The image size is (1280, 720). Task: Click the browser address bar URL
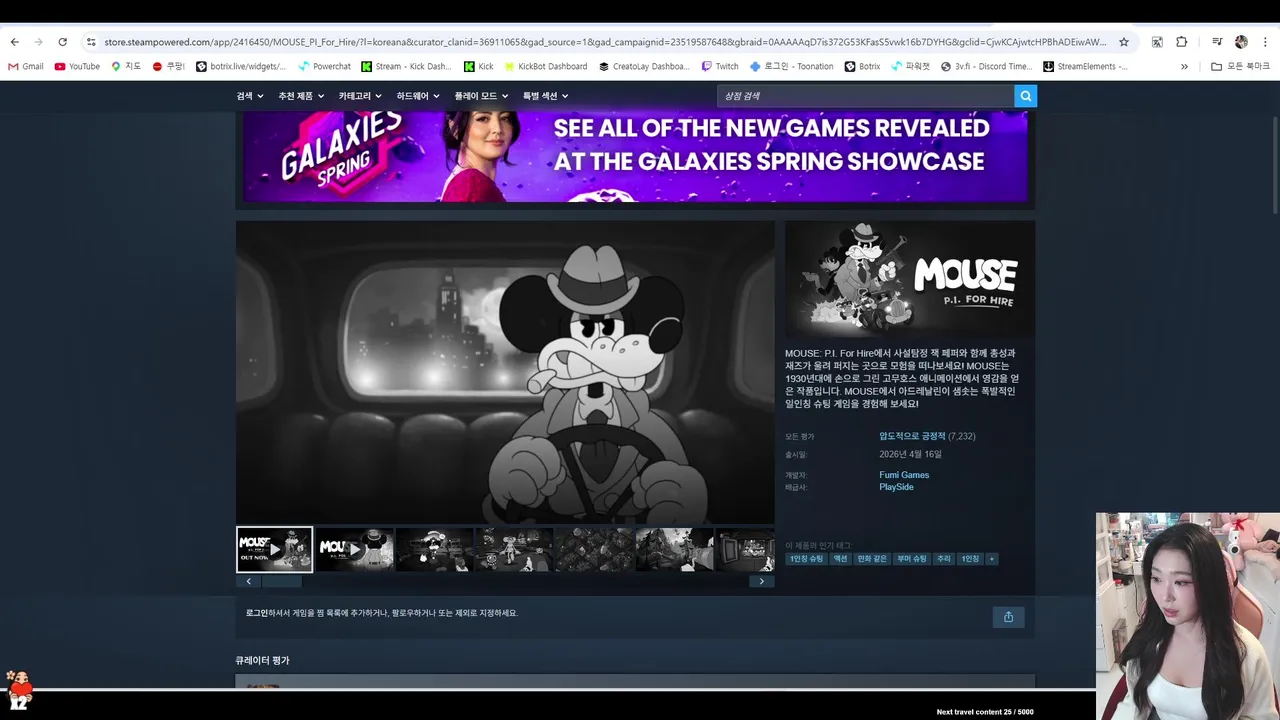(x=605, y=42)
